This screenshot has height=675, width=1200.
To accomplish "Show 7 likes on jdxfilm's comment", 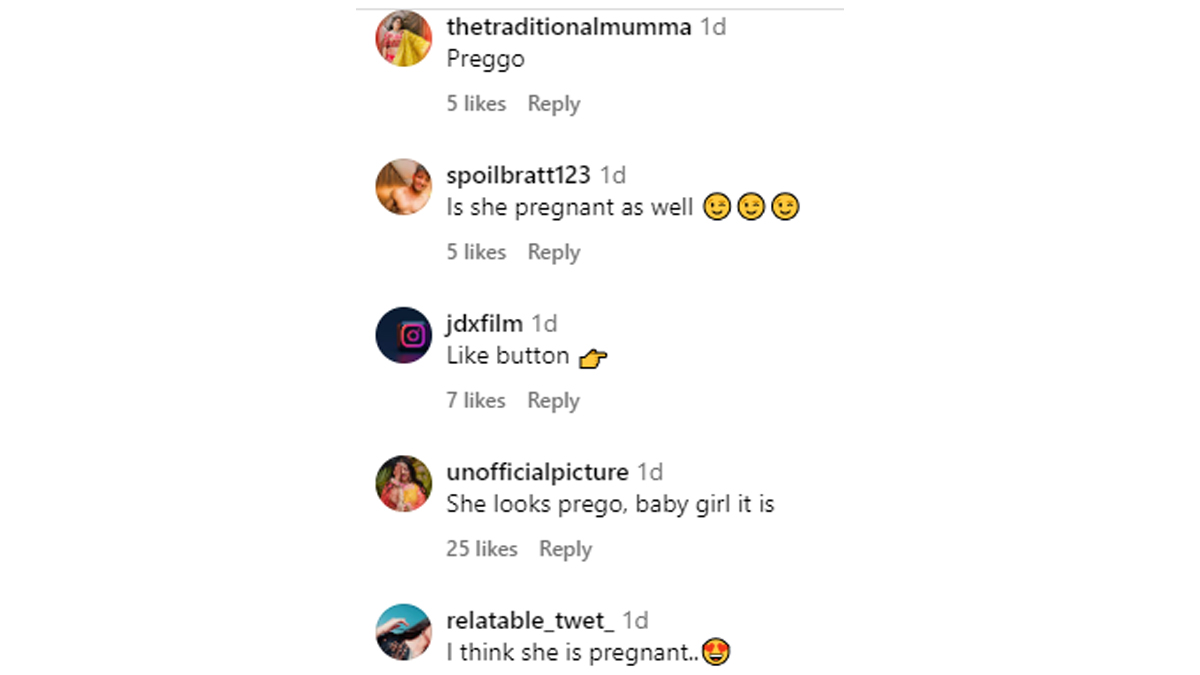I will (476, 401).
